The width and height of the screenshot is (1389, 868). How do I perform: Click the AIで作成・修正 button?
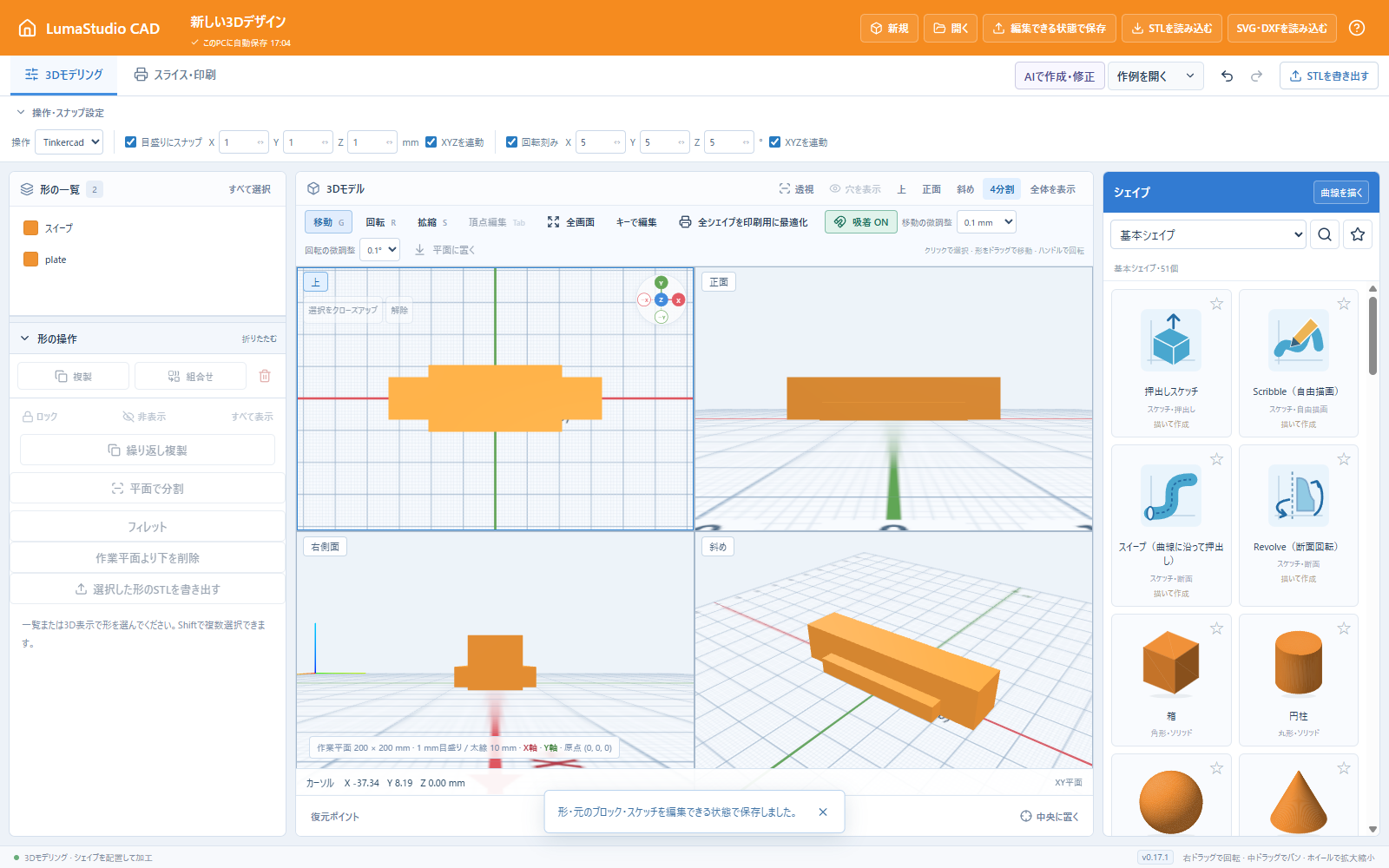coord(1059,76)
